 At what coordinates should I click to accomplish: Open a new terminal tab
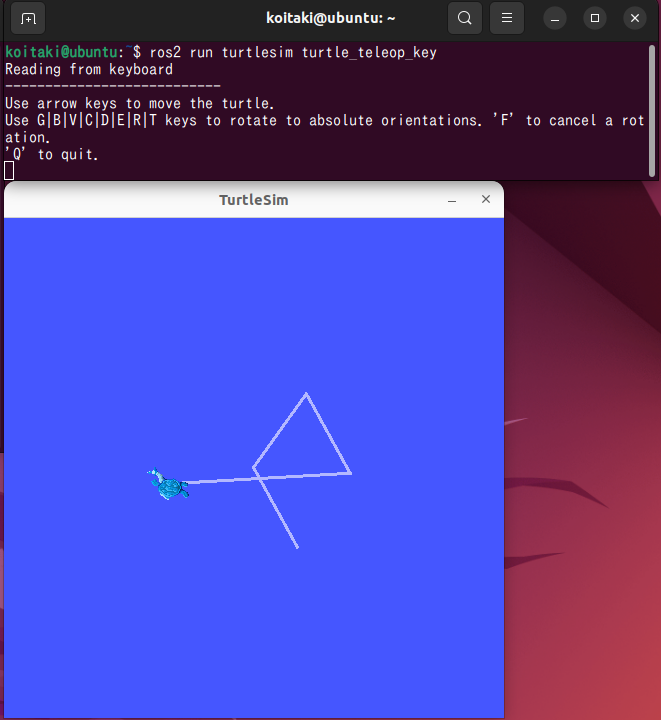(28, 18)
